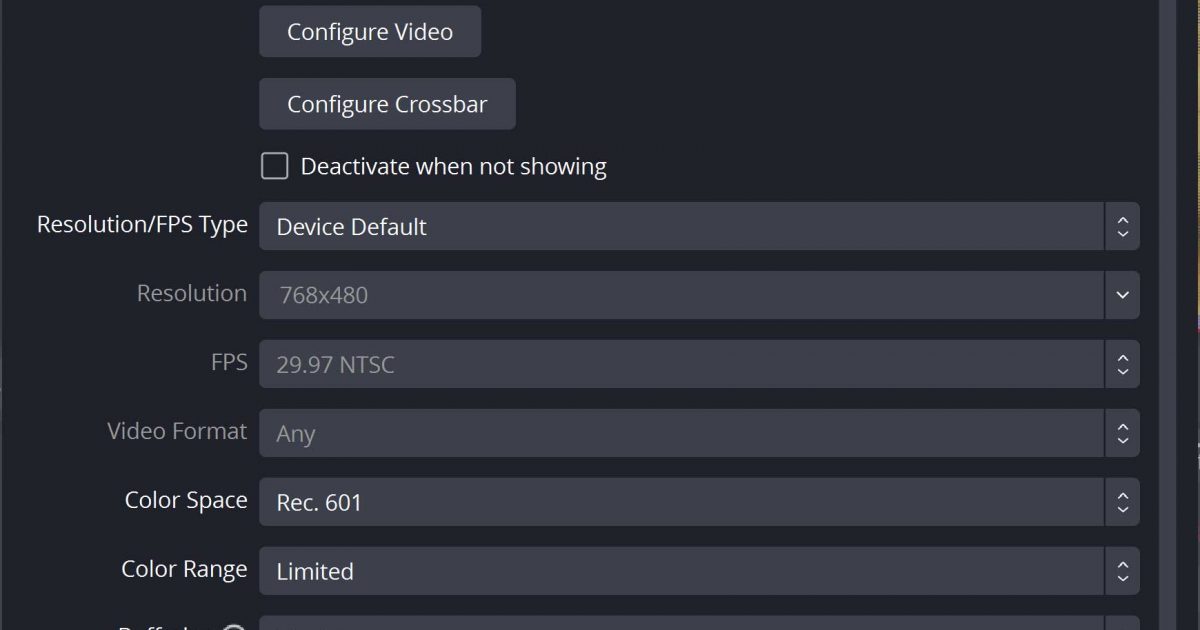The height and width of the screenshot is (630, 1200).
Task: Click the up-down arrows on Resolution/FPS Type
Action: [x=1122, y=227]
